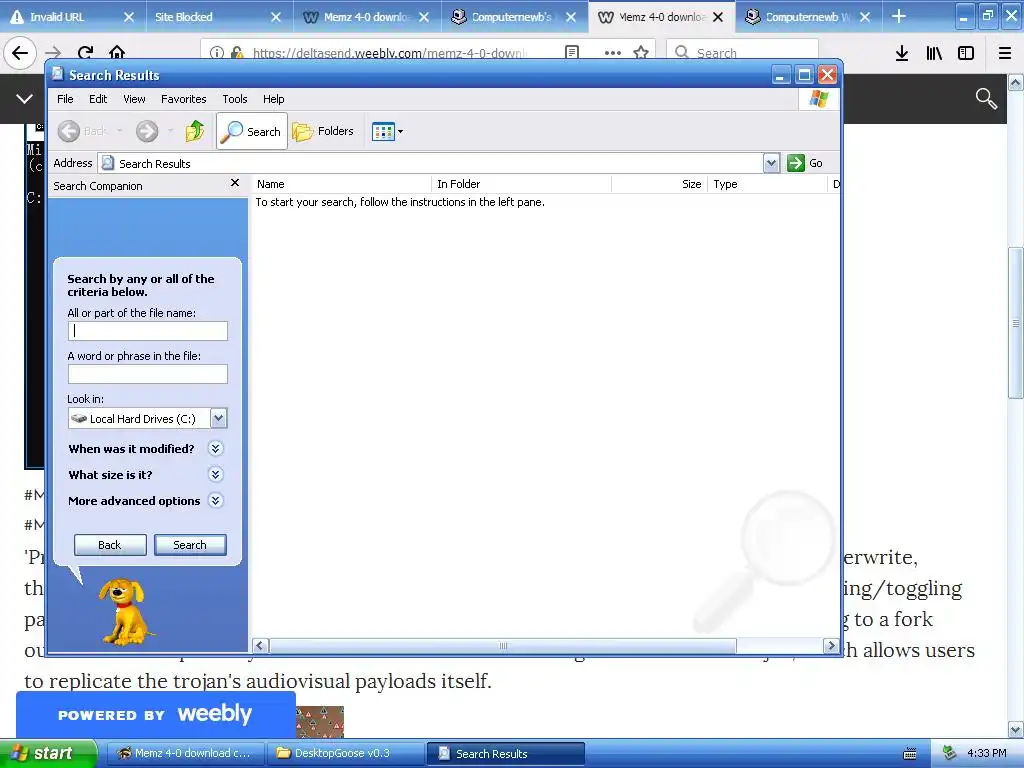The width and height of the screenshot is (1024, 768).
Task: Click the greyed Back arrow in Explorer
Action: coord(69,131)
